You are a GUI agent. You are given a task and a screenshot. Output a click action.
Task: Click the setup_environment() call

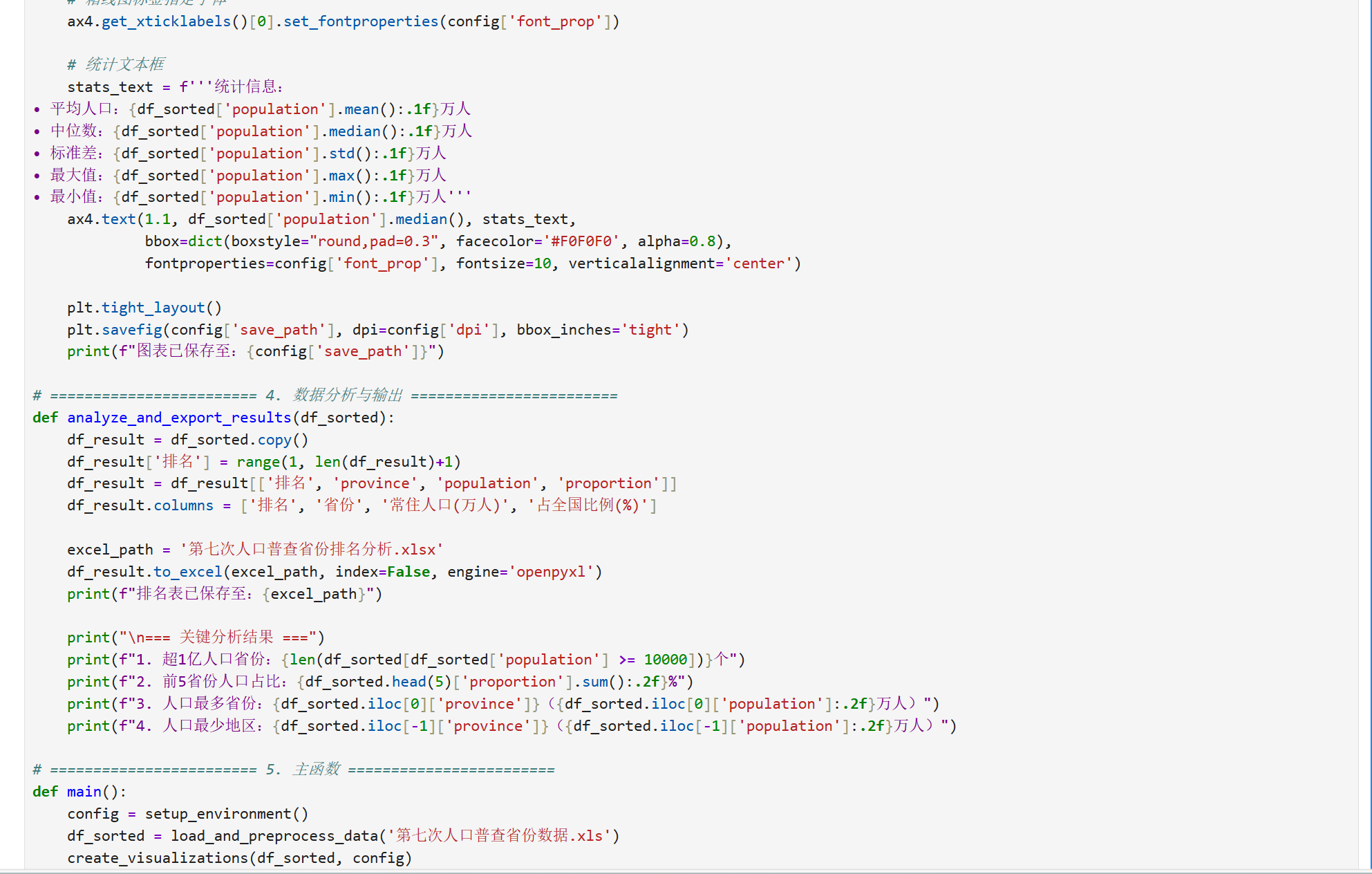coord(226,814)
